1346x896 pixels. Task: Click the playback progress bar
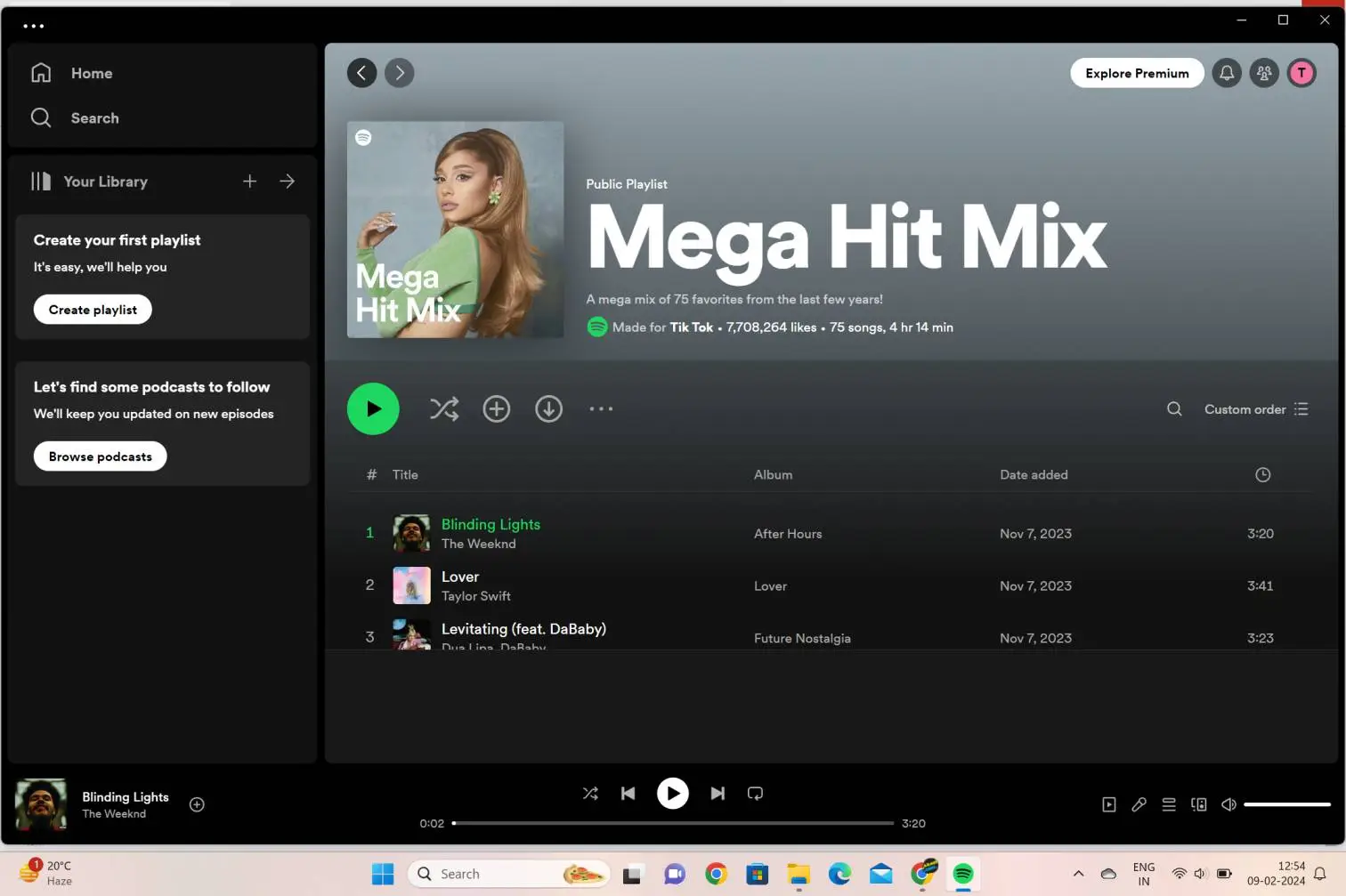tap(673, 823)
